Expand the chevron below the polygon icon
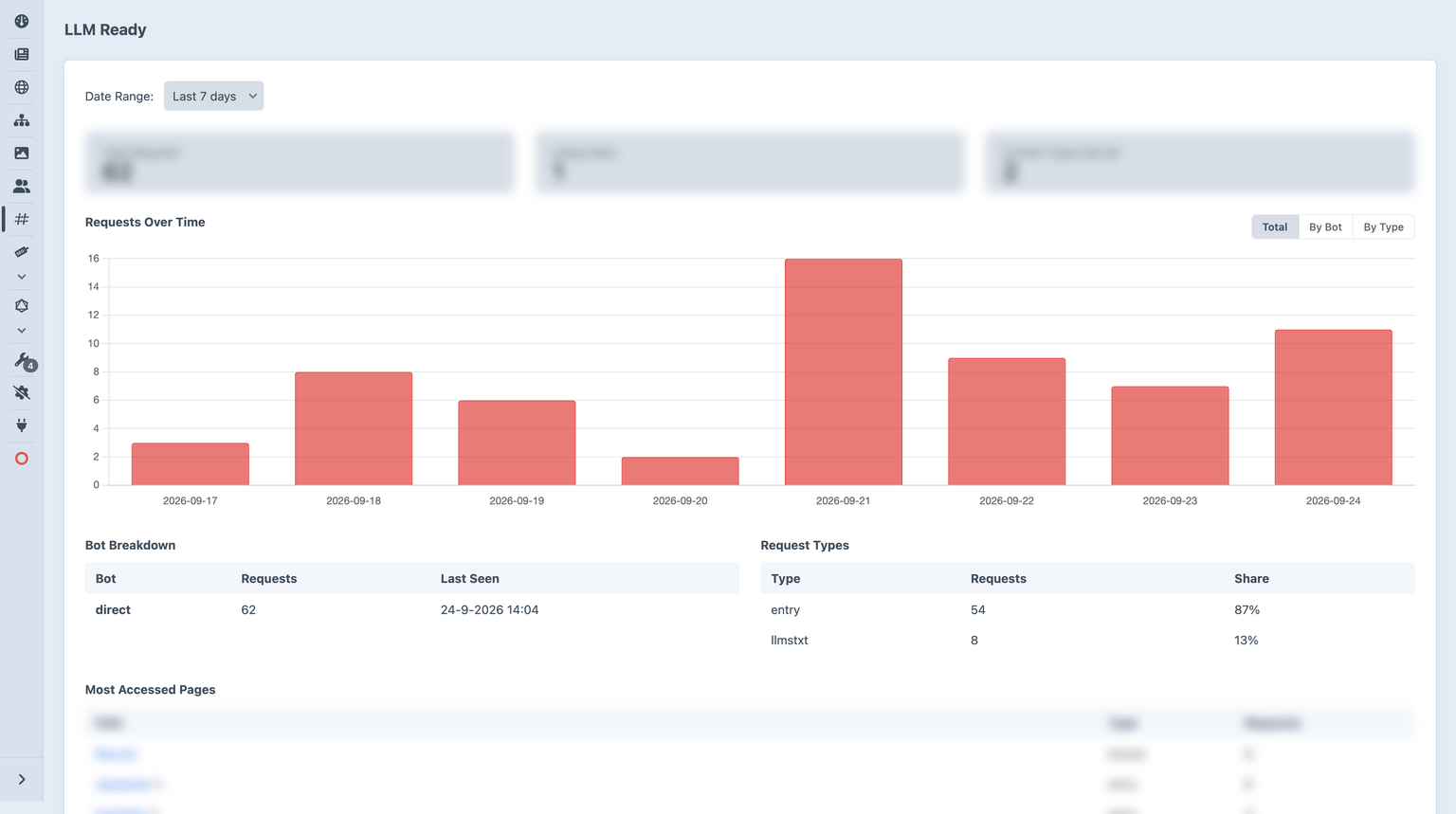Viewport: 1456px width, 814px height. (21, 331)
